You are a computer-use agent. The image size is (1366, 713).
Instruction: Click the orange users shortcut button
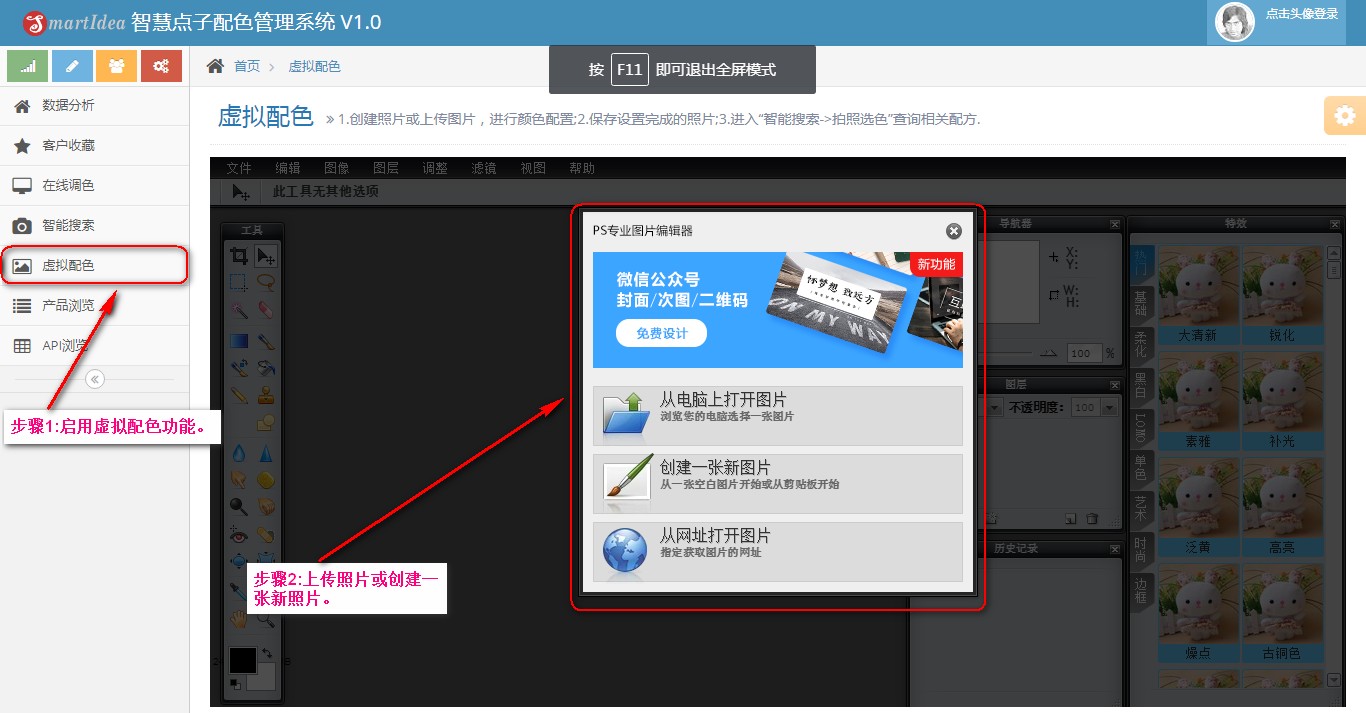pos(117,66)
